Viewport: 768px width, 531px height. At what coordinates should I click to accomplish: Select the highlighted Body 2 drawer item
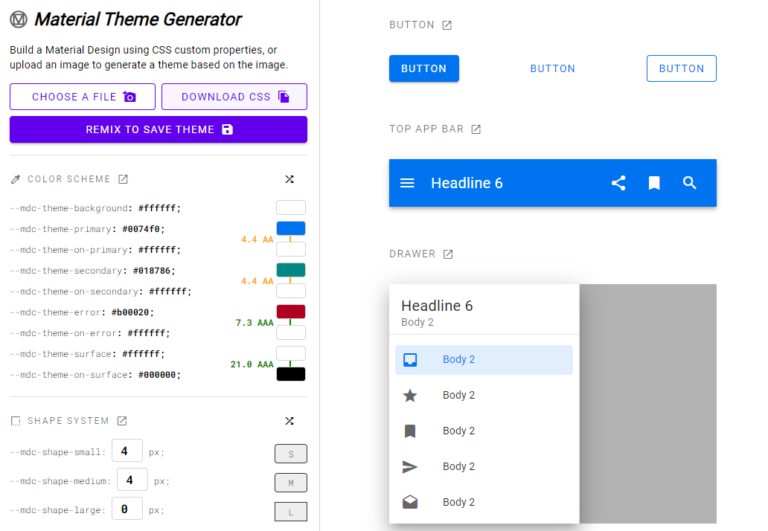pos(484,360)
